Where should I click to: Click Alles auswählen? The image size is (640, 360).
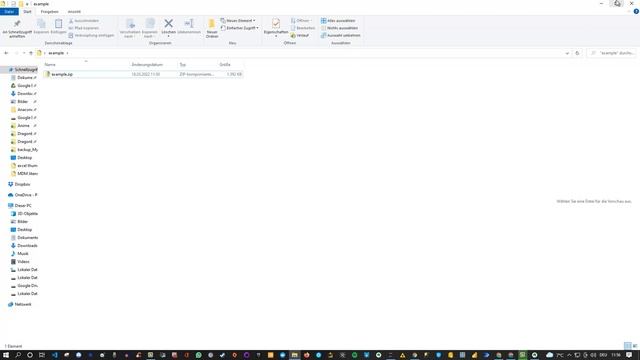tap(338, 21)
